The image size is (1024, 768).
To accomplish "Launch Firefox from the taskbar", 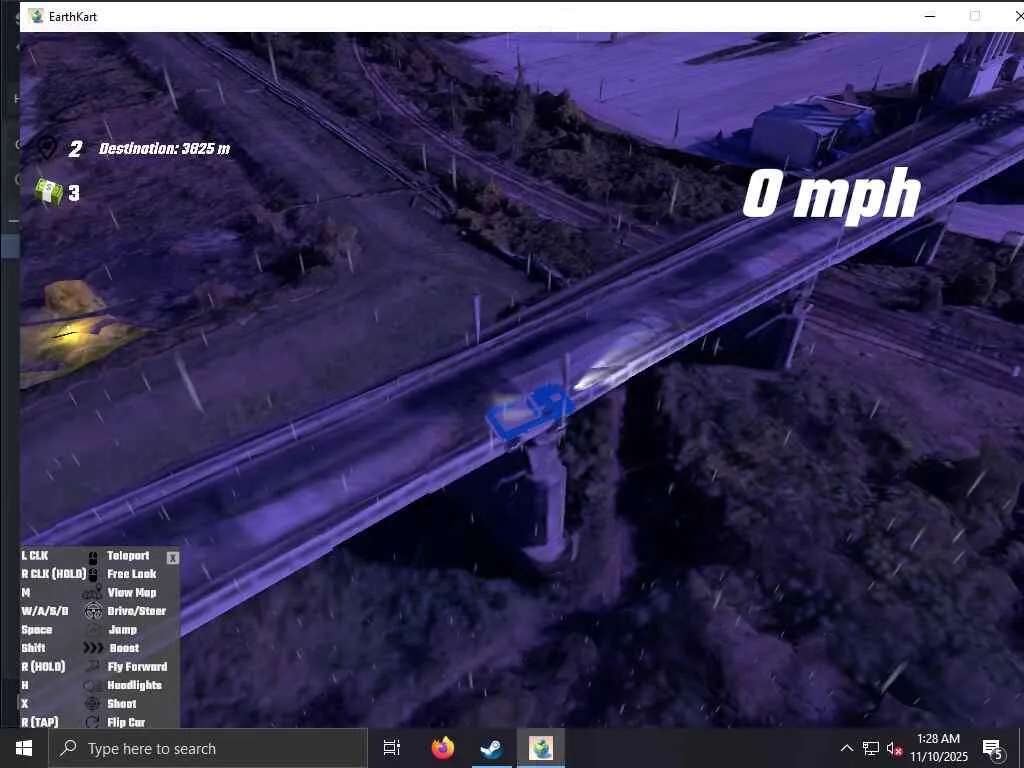I will (x=443, y=748).
